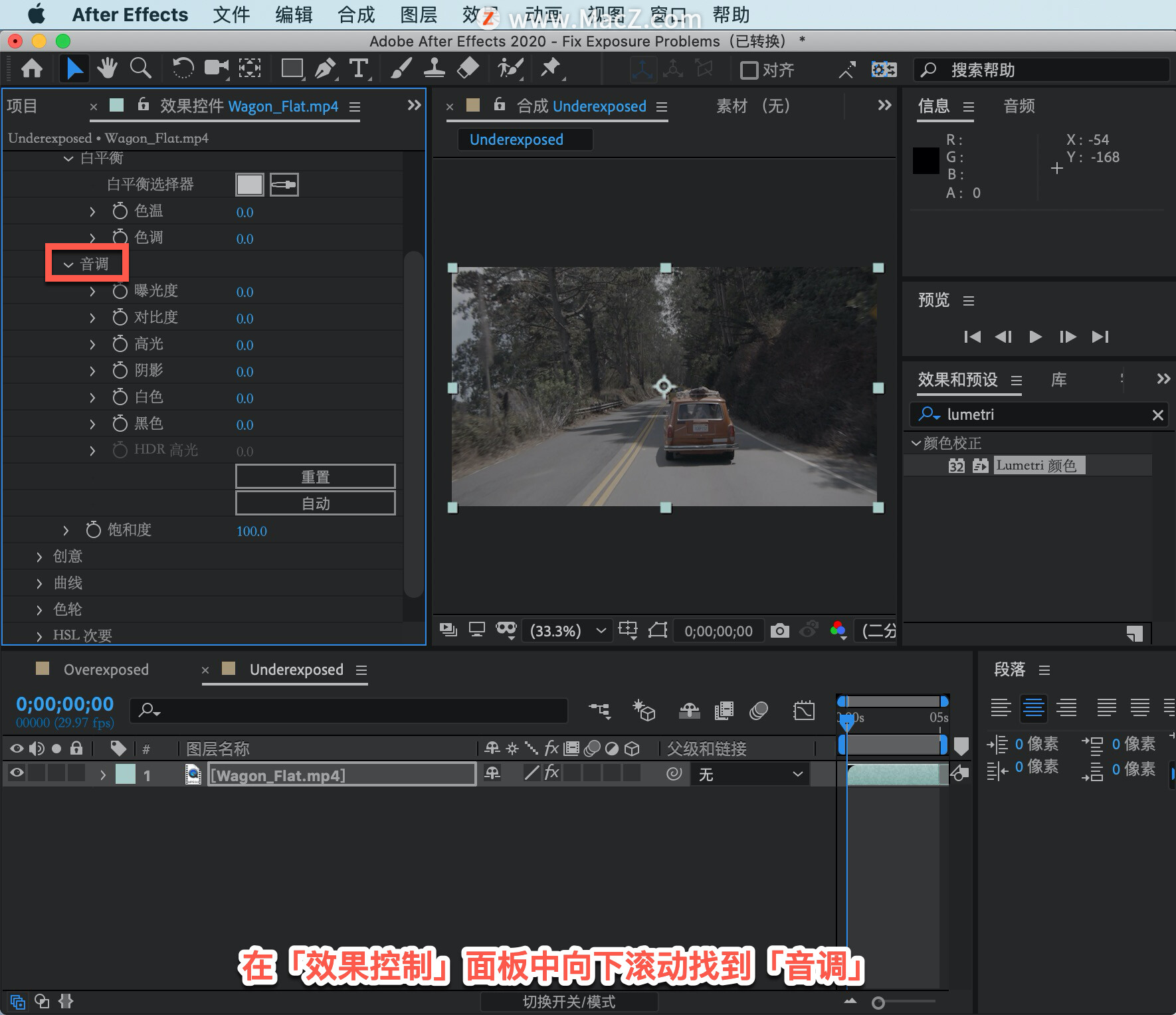Click the 重置 button
This screenshot has width=1176, height=1015.
click(x=316, y=477)
